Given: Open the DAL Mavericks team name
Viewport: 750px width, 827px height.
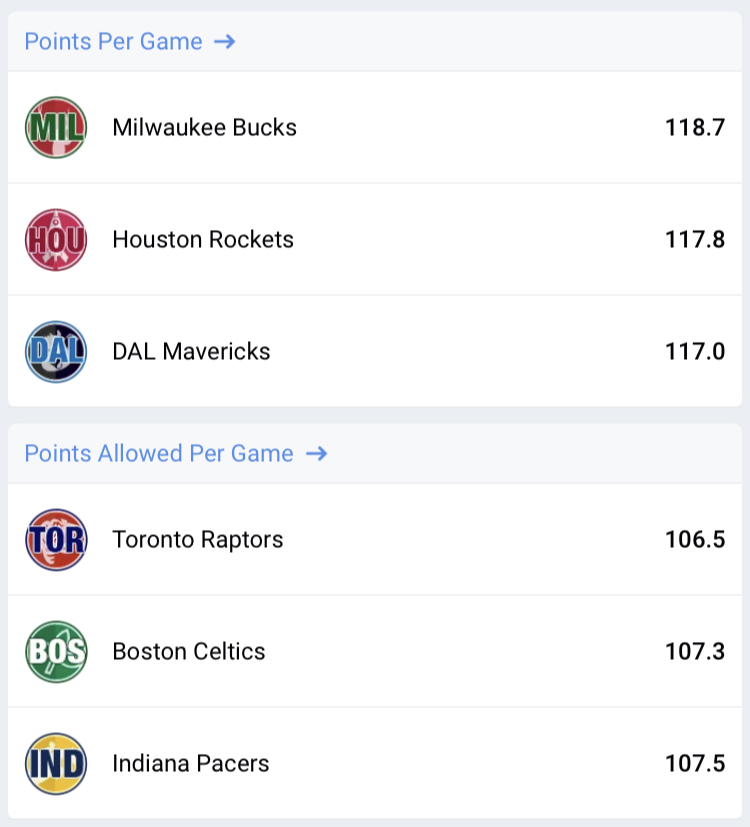Looking at the screenshot, I should (x=191, y=352).
